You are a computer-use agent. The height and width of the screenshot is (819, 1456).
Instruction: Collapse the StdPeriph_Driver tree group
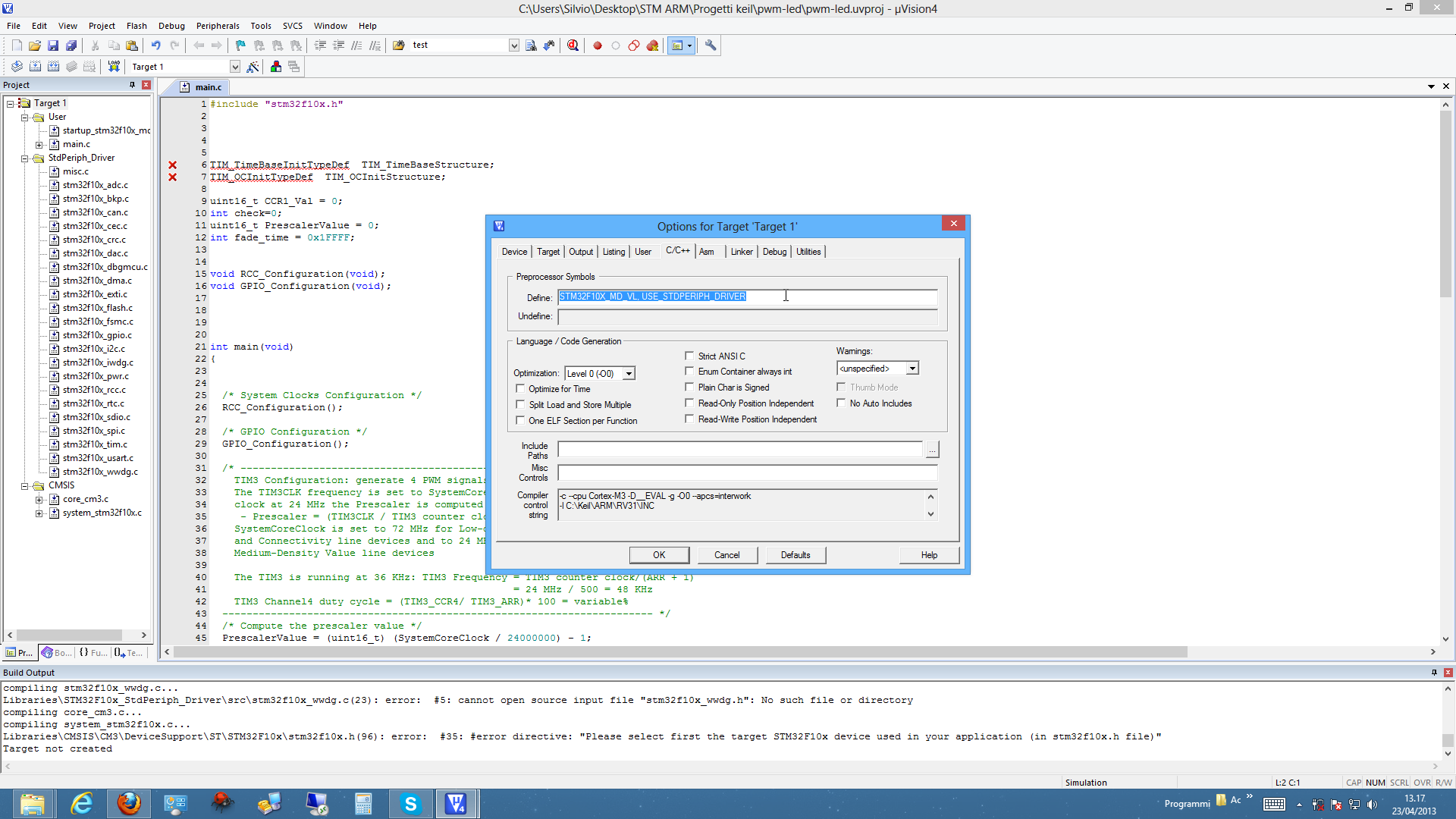(x=24, y=158)
